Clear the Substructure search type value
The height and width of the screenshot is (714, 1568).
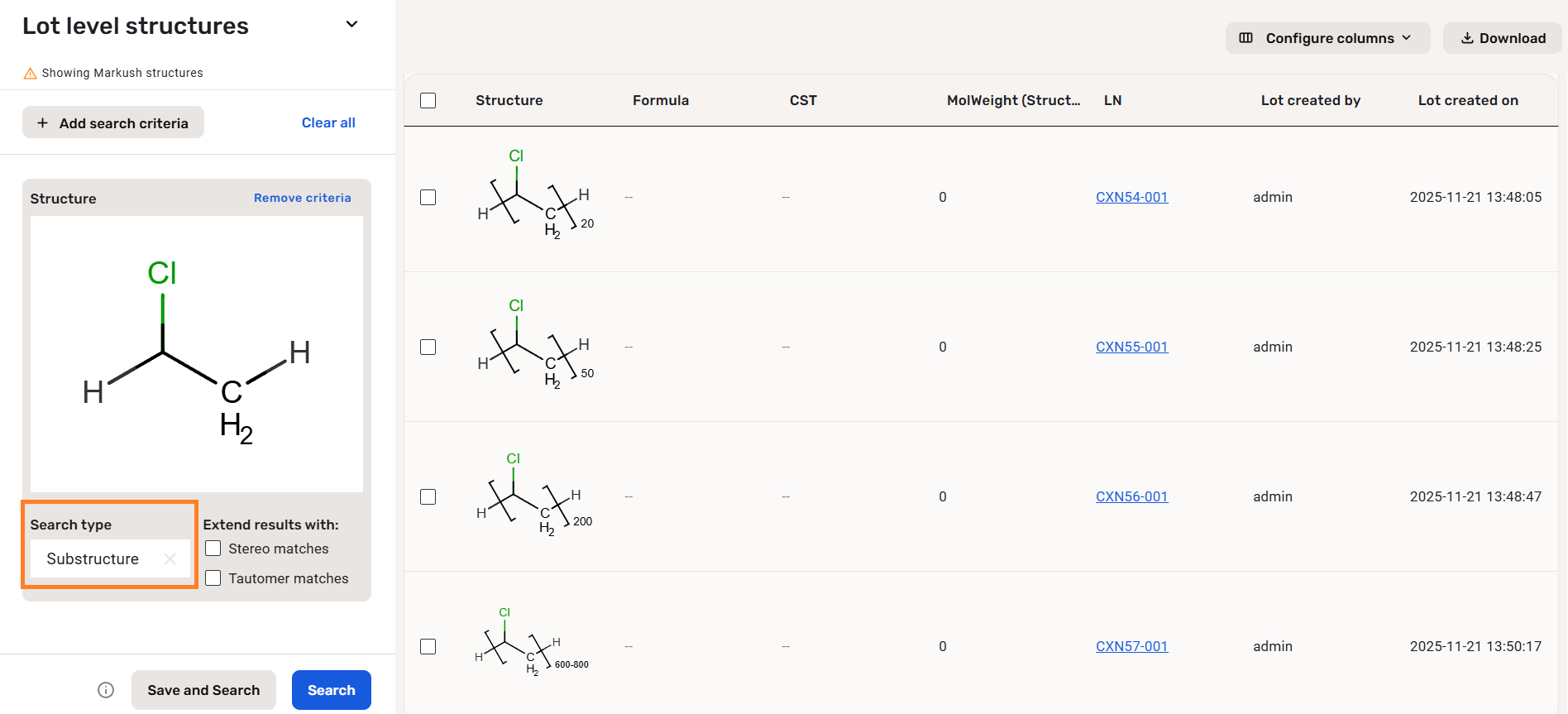click(170, 559)
